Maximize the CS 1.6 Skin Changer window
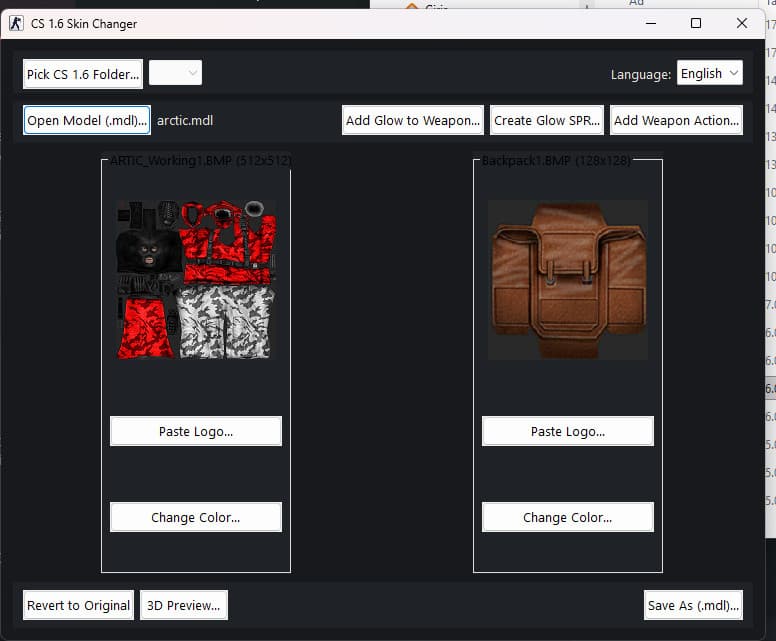The height and width of the screenshot is (641, 776). [x=696, y=23]
